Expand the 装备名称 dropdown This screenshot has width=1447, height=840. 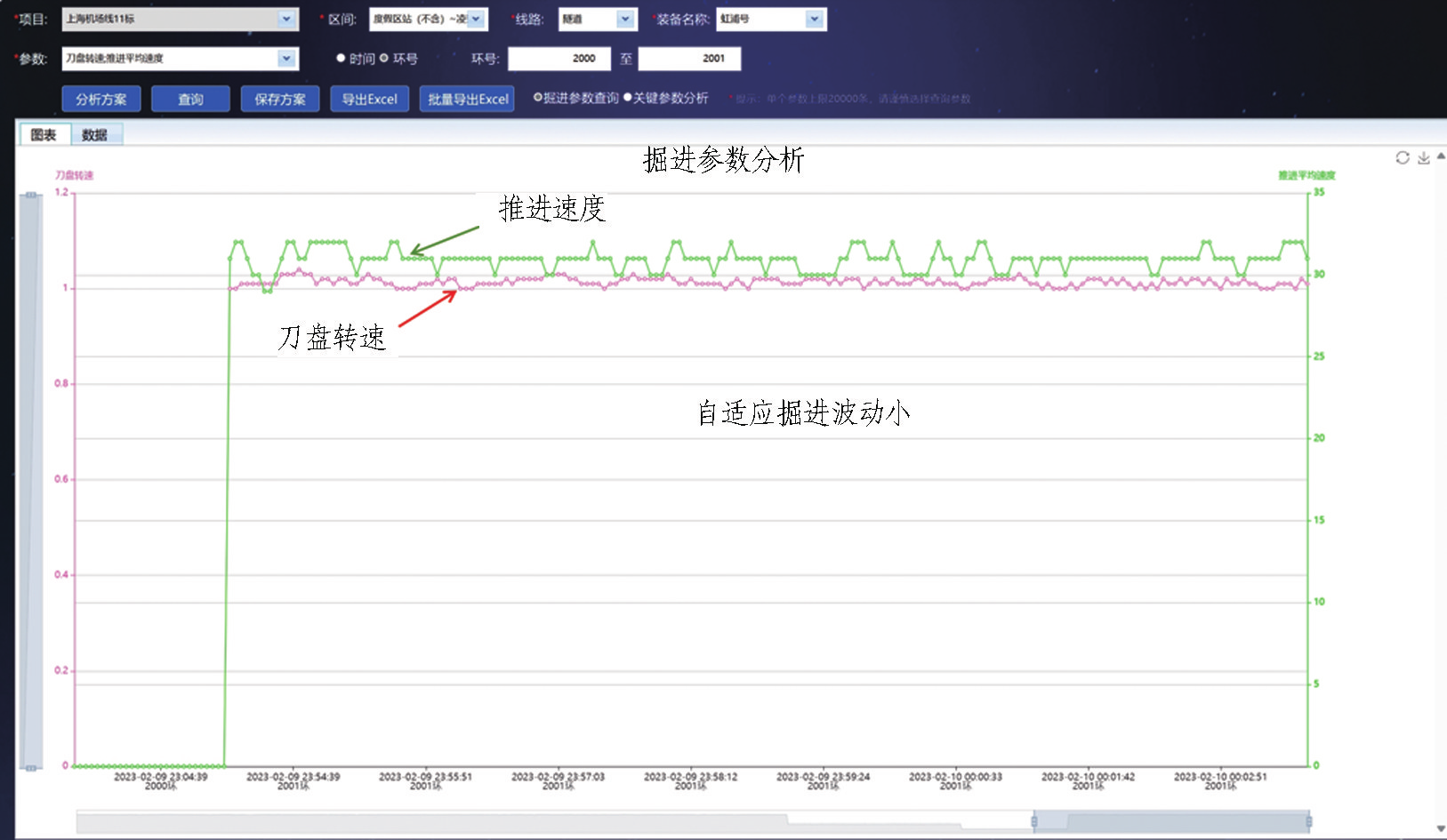(814, 20)
